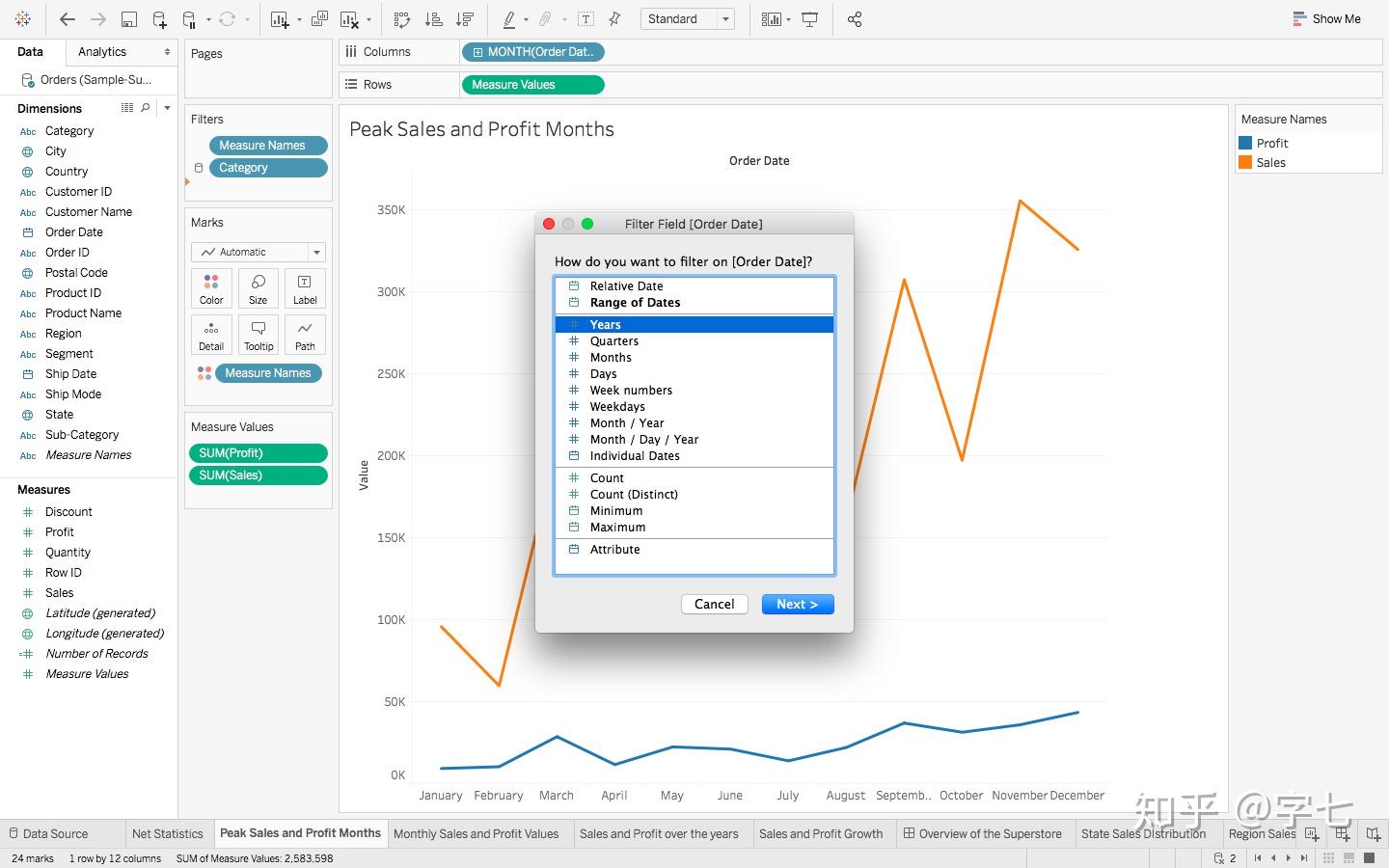Image resolution: width=1389 pixels, height=868 pixels.
Task: Add a new data source from toolbar
Action: pyautogui.click(x=159, y=19)
